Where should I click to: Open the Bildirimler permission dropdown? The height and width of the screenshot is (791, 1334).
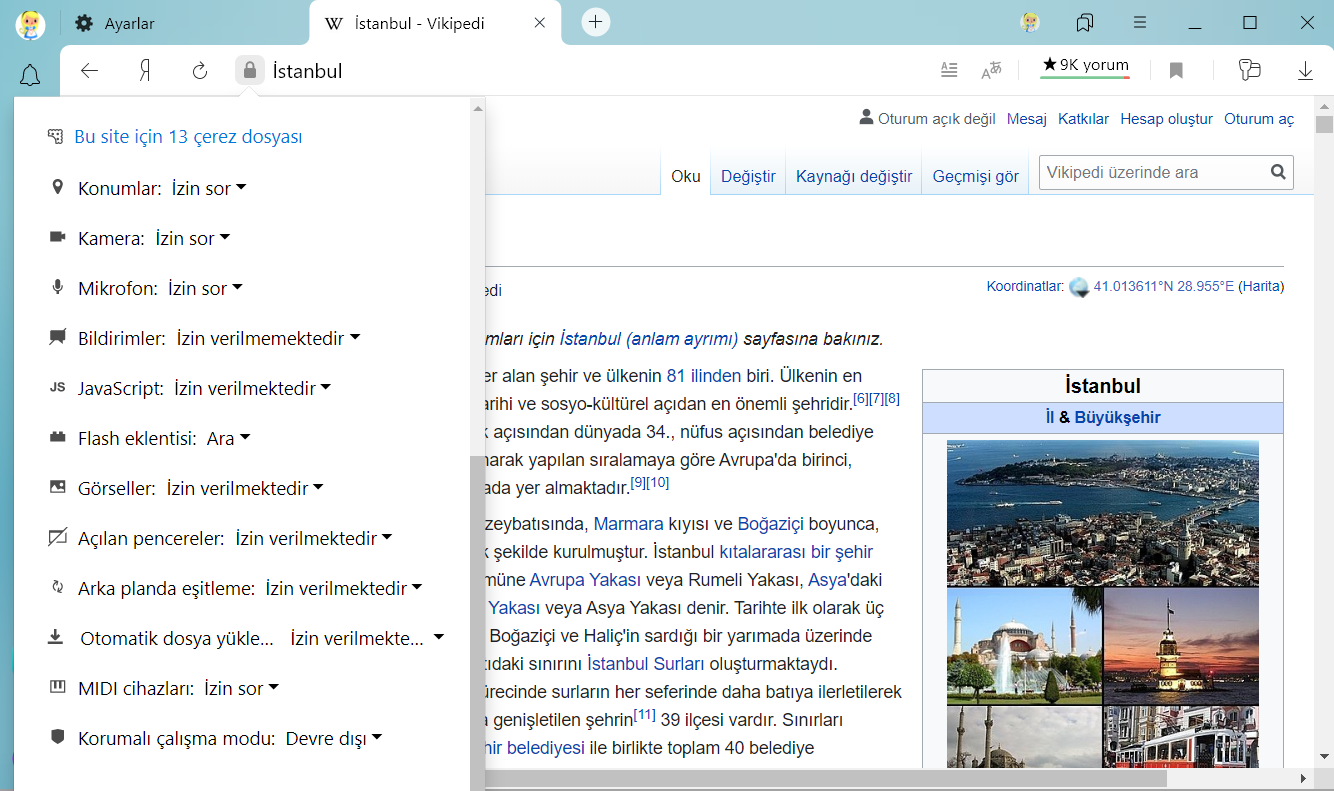click(x=268, y=338)
